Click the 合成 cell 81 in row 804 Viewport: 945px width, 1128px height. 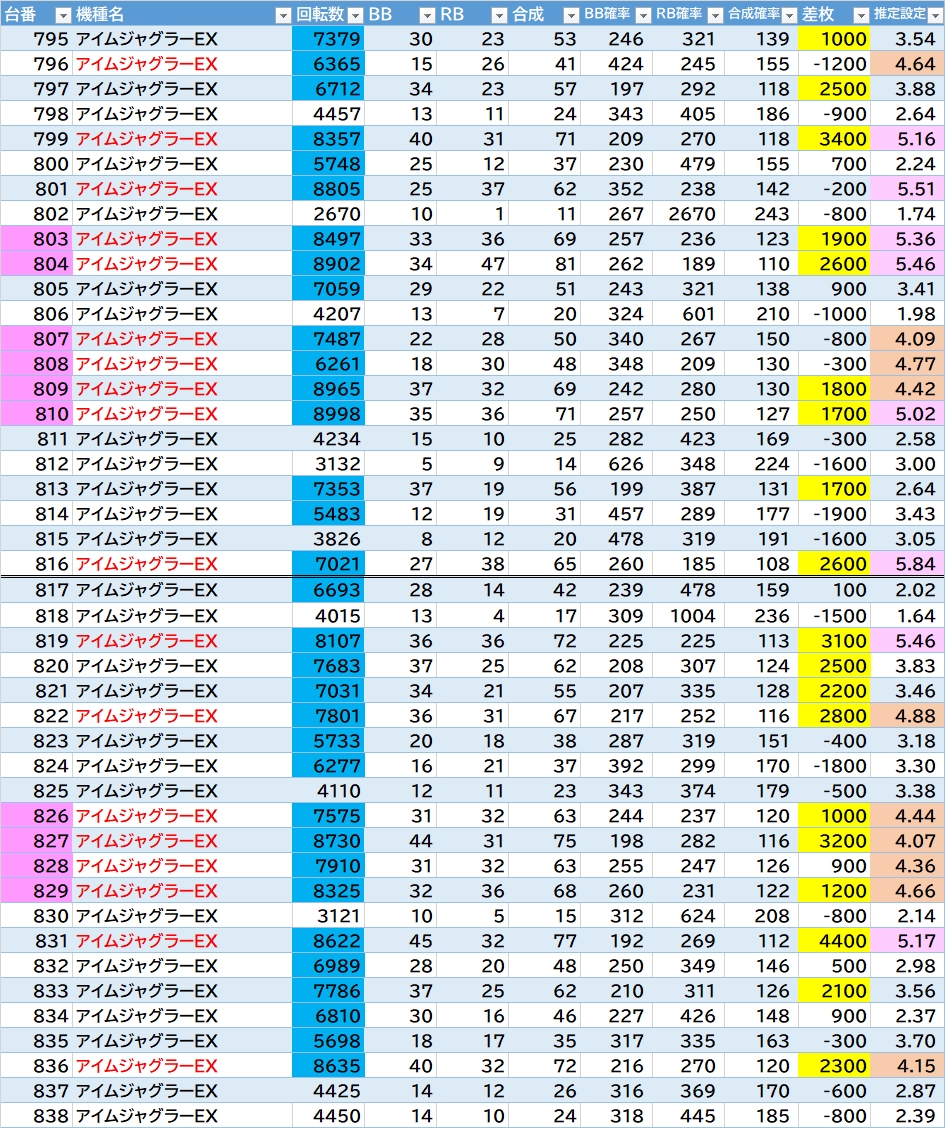tap(544, 264)
